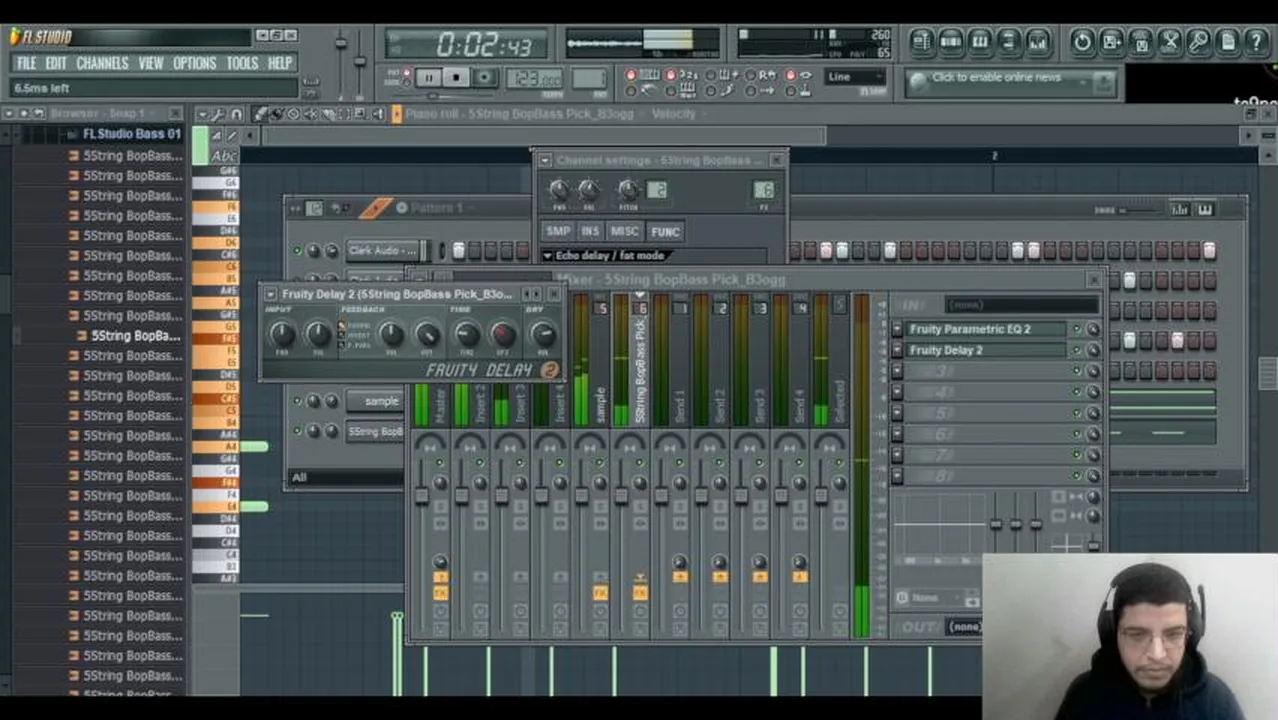Open the FILE menu
1278x720 pixels.
tap(27, 63)
